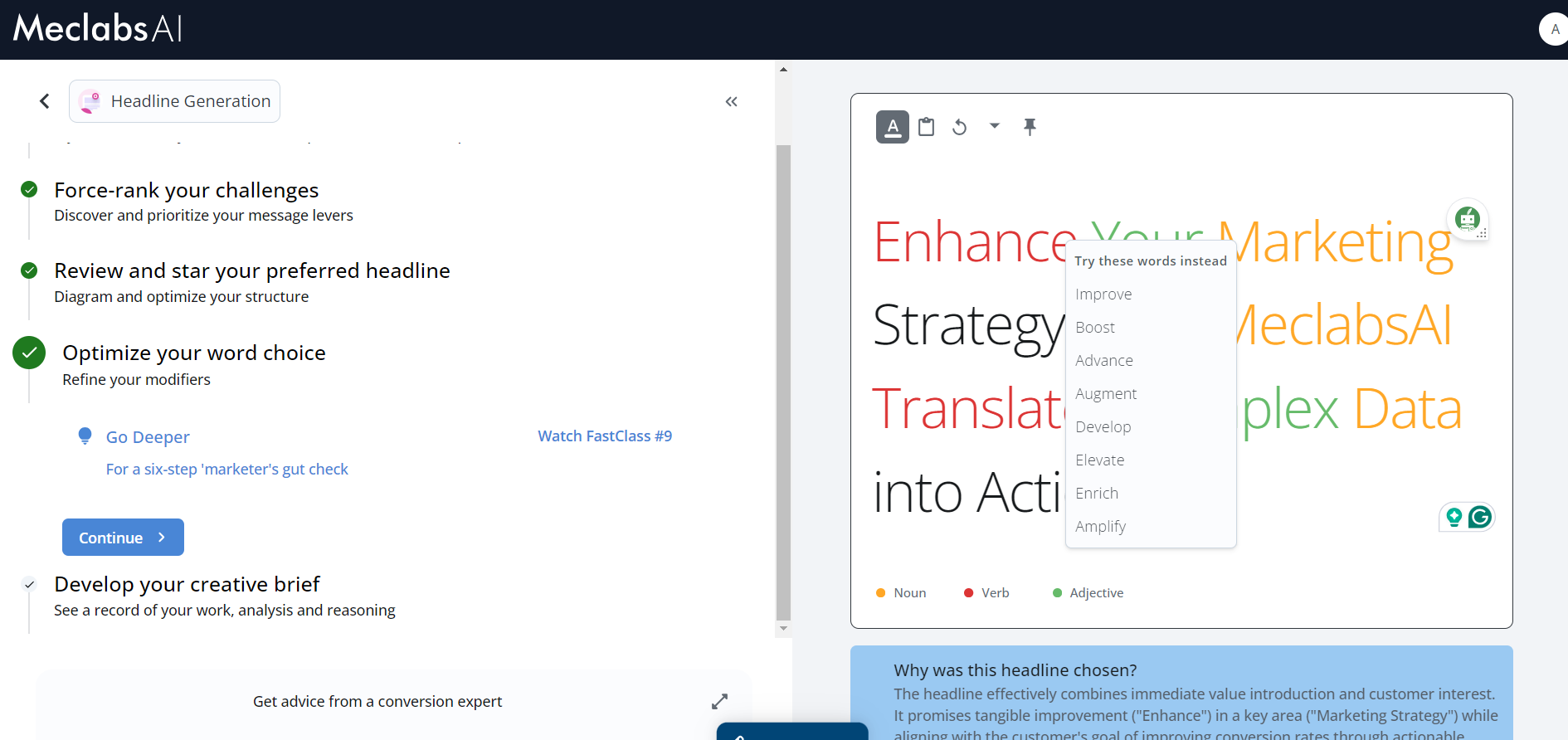
Task: Click the 'Refine your modifiers' subtitle
Action: (136, 380)
